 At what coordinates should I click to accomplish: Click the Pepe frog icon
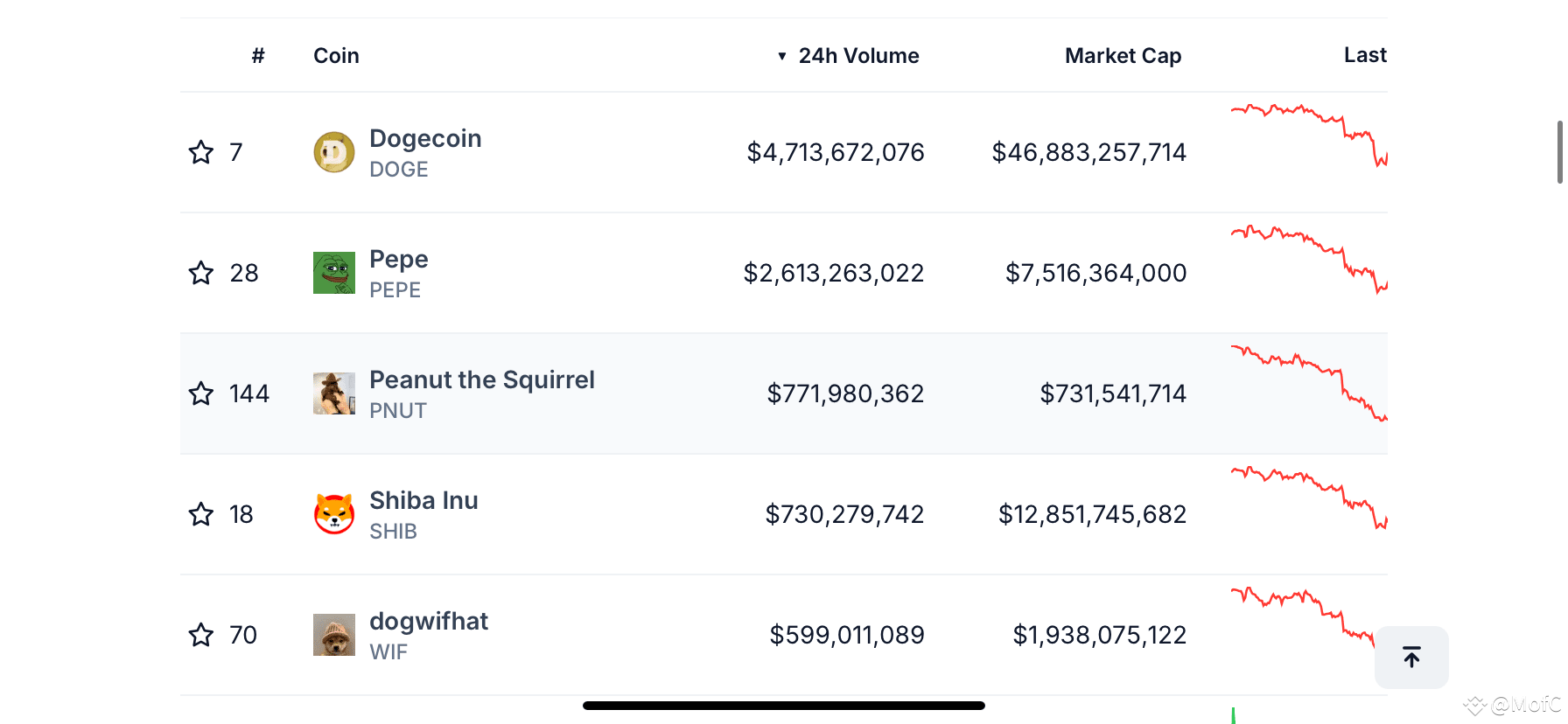point(334,273)
